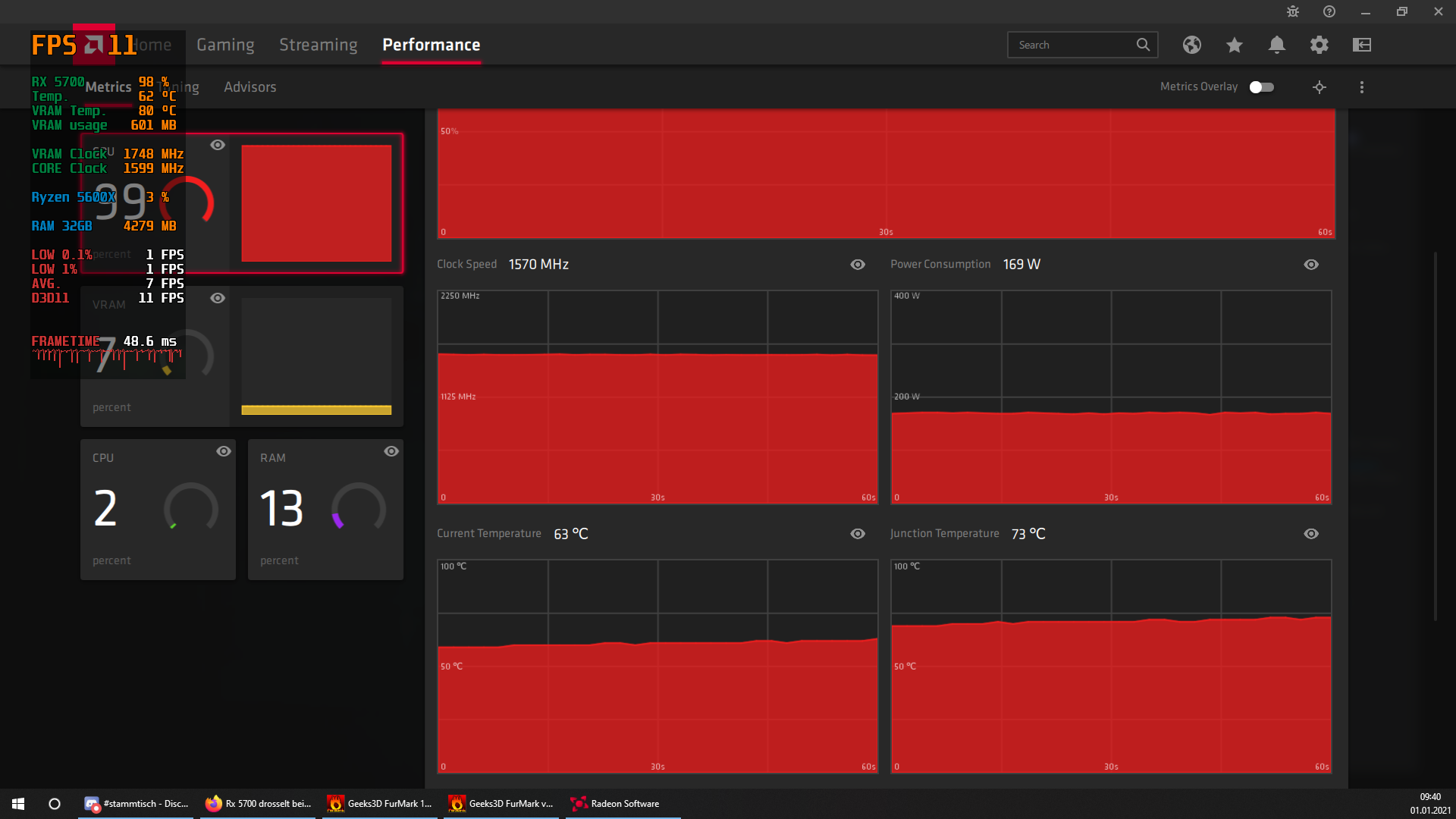Open the Advisors sub-tab
Viewport: 1456px width, 819px height.
[x=249, y=87]
